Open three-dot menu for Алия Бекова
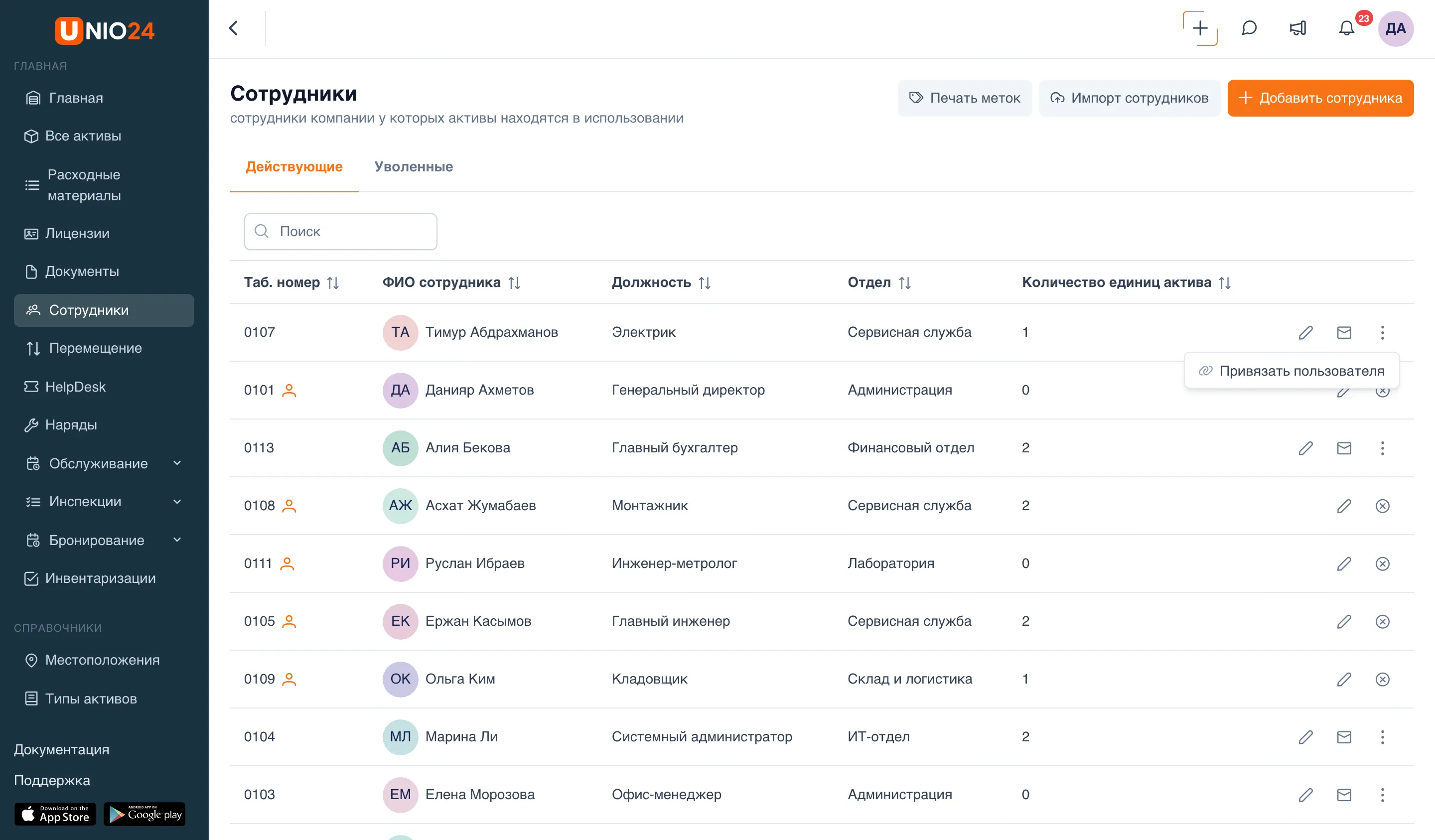The height and width of the screenshot is (840, 1435). pyautogui.click(x=1382, y=448)
